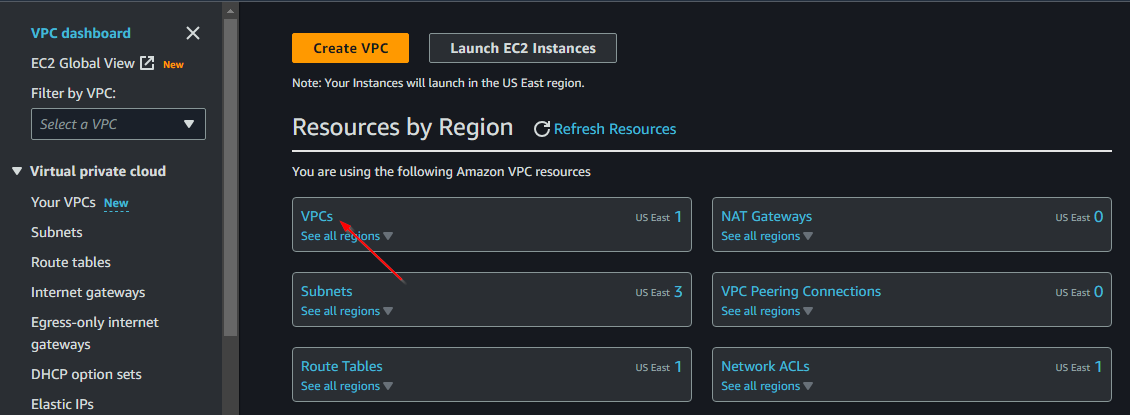
Task: Click the Network ACLs resource link
Action: pos(765,366)
